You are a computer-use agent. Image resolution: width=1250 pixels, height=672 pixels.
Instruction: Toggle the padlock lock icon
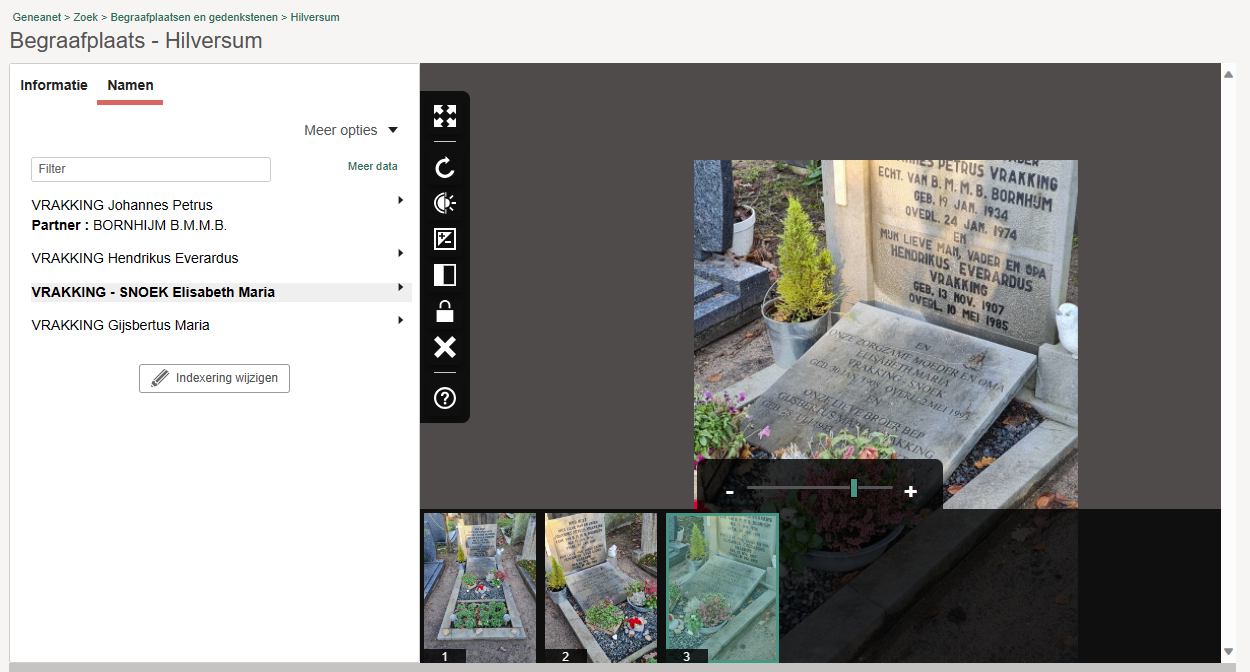click(x=445, y=311)
